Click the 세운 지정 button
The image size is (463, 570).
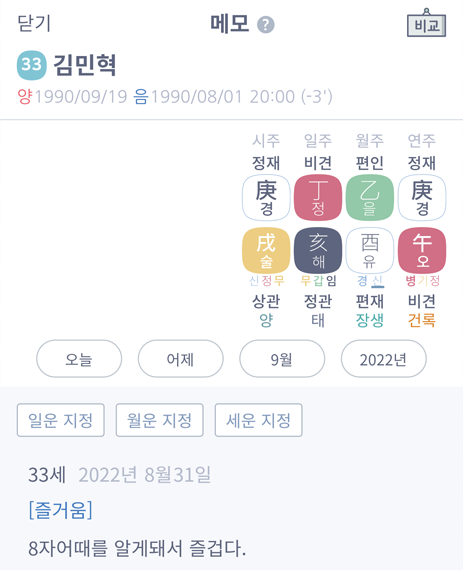(x=258, y=420)
